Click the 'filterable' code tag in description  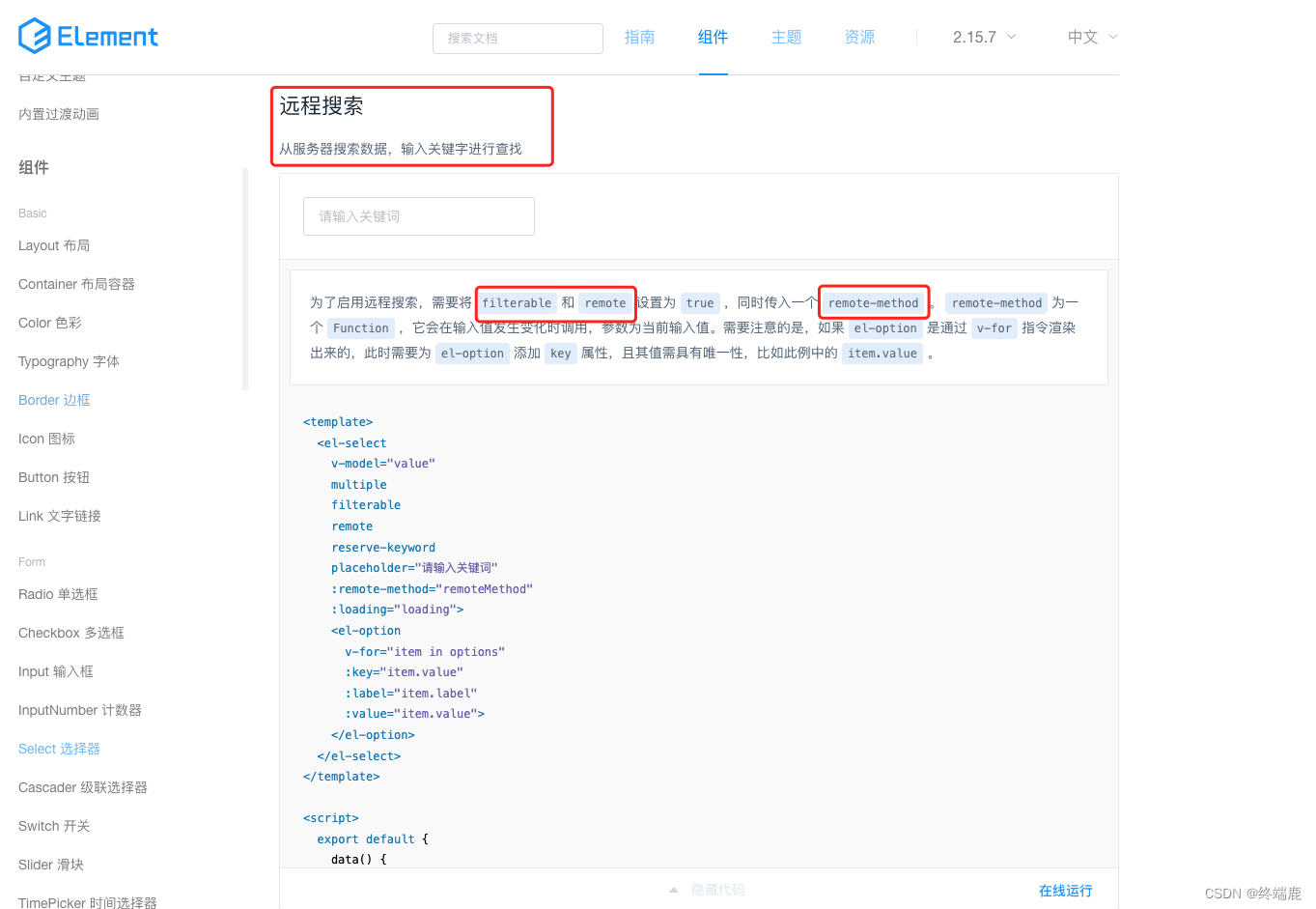[x=517, y=302]
